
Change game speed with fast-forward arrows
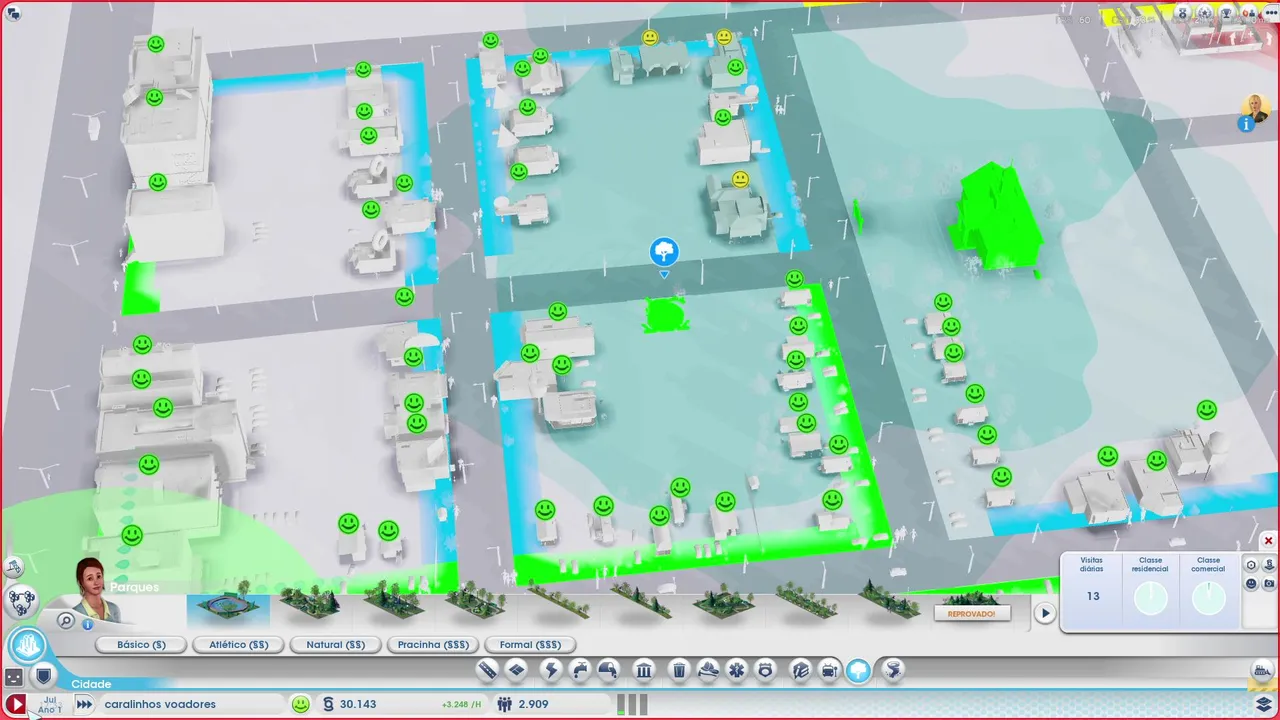(x=85, y=704)
